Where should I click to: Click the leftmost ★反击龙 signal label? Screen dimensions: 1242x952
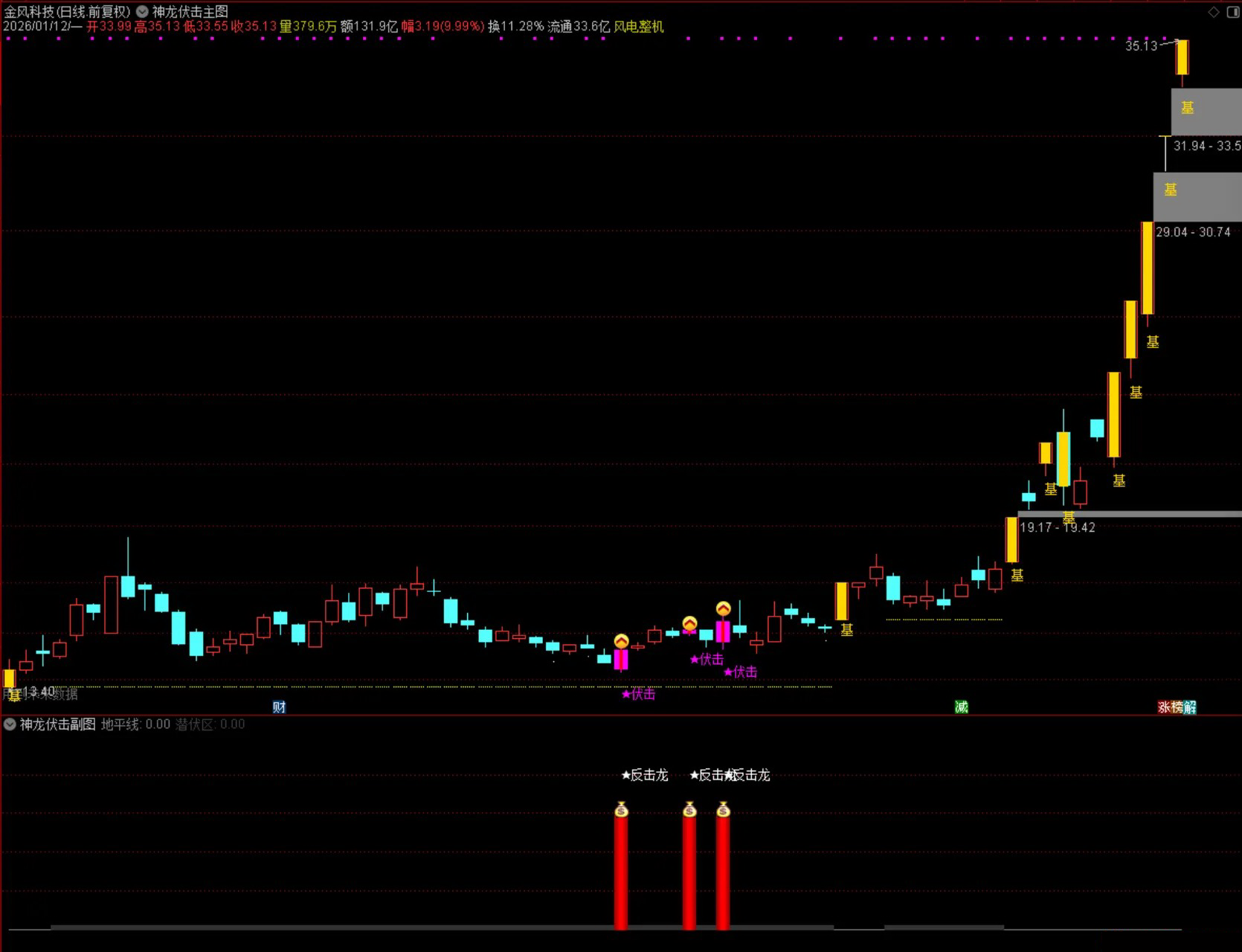click(645, 775)
